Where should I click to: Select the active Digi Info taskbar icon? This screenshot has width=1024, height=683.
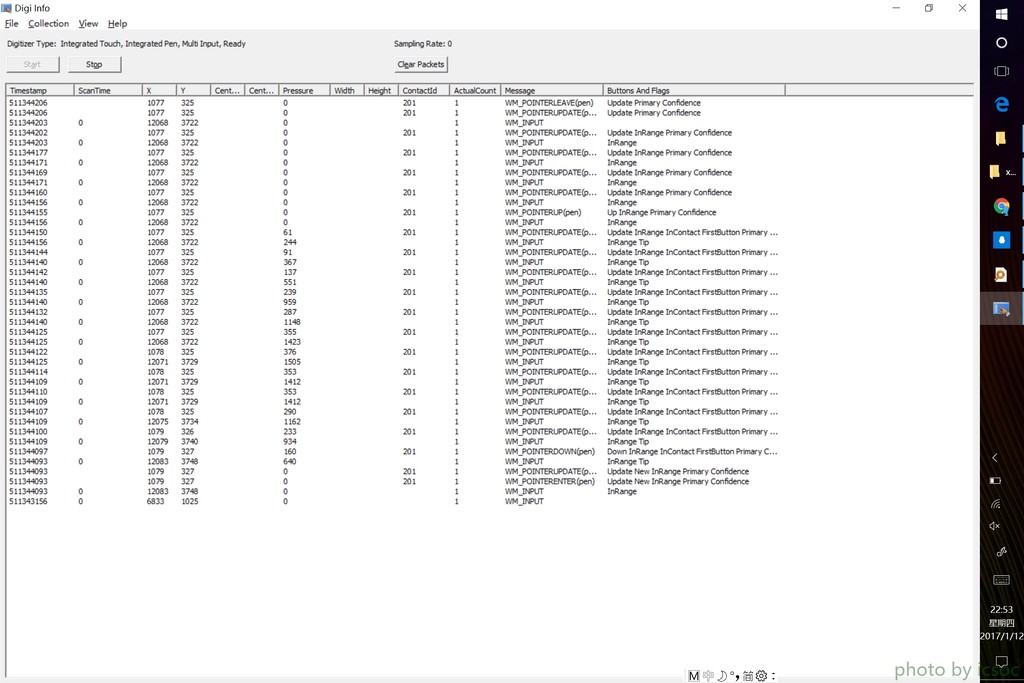pos(1001,309)
